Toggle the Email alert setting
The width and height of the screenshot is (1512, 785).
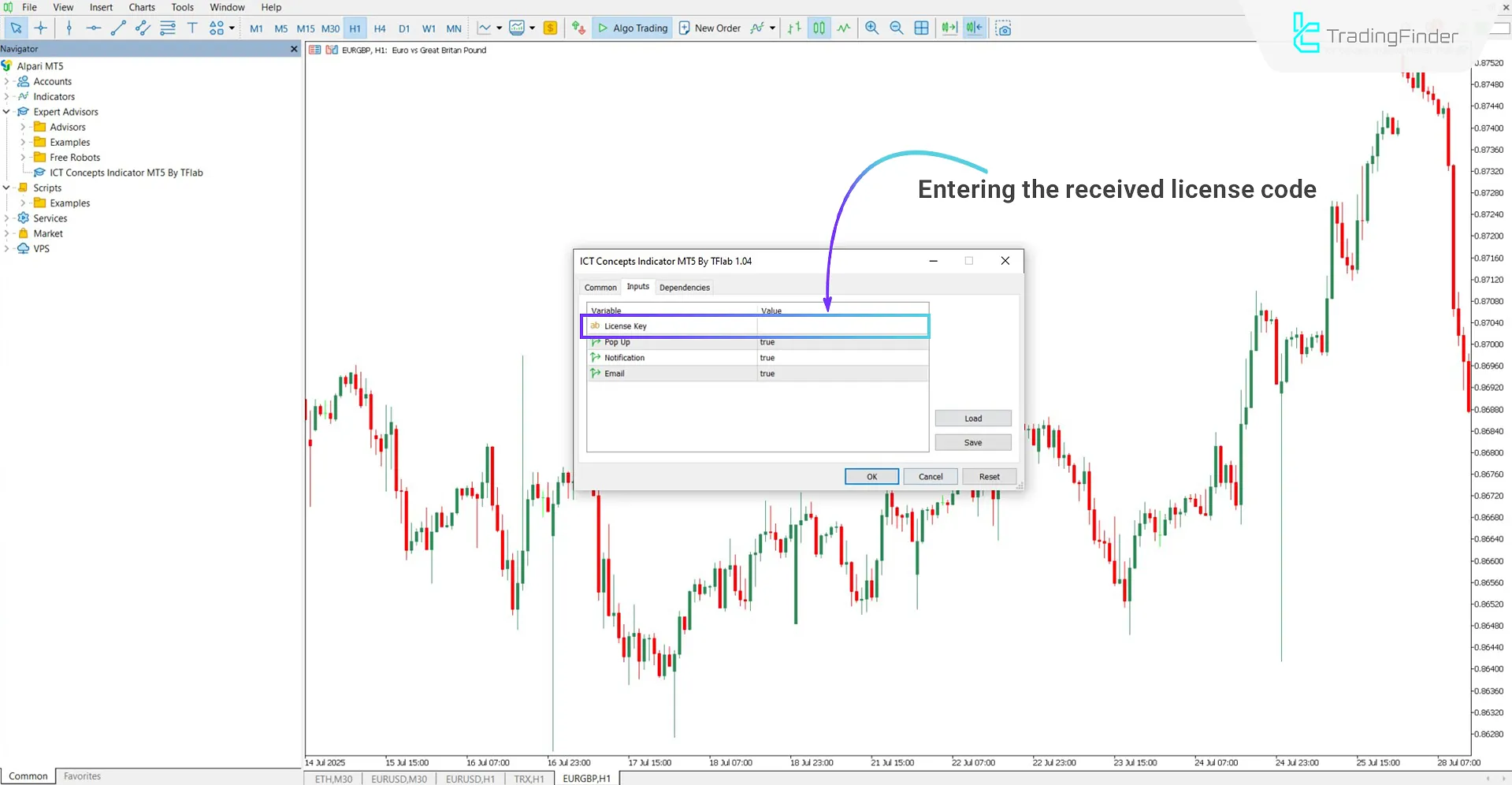coord(839,373)
